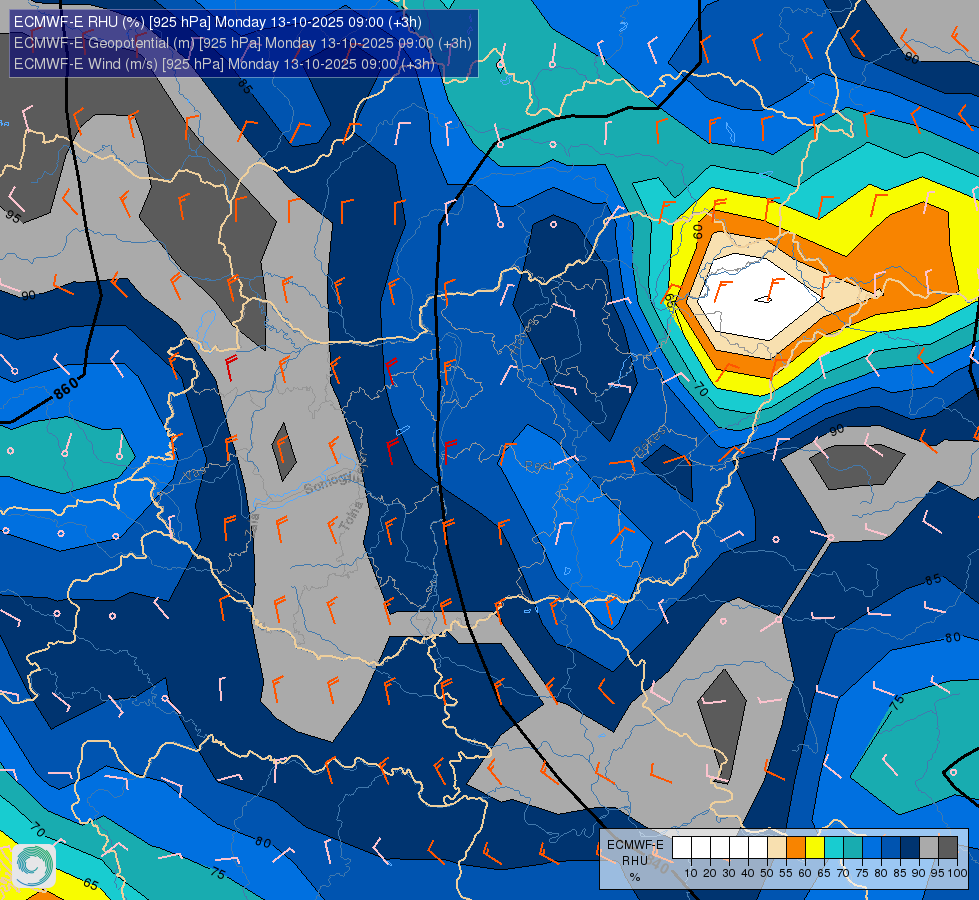Select the navy 85–90 legend swatch
979x900 pixels.
click(x=910, y=848)
